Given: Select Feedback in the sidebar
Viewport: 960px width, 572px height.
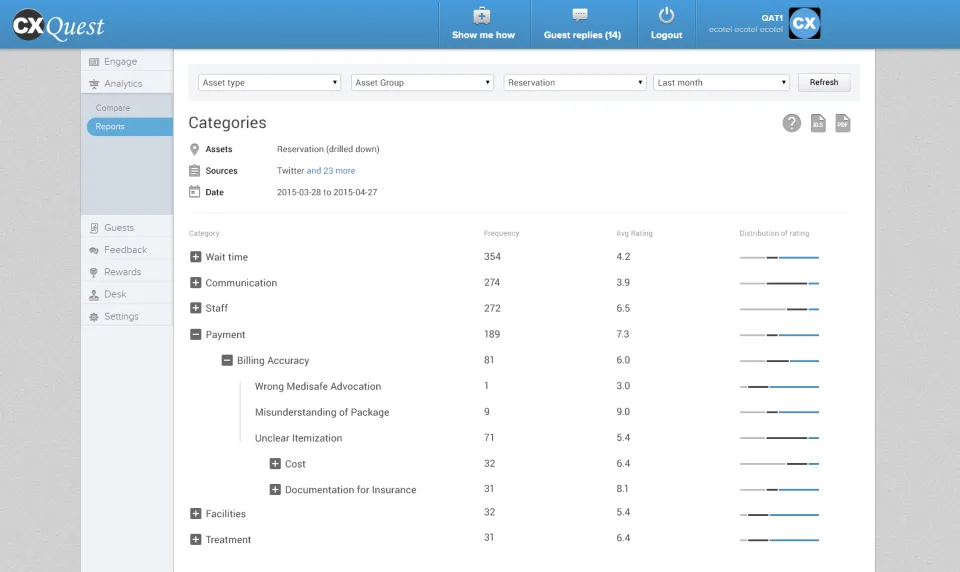Looking at the screenshot, I should [x=127, y=250].
